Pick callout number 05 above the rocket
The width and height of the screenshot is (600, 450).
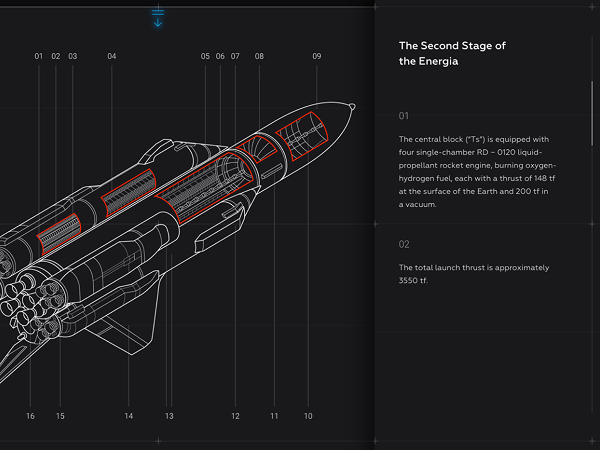pyautogui.click(x=205, y=57)
